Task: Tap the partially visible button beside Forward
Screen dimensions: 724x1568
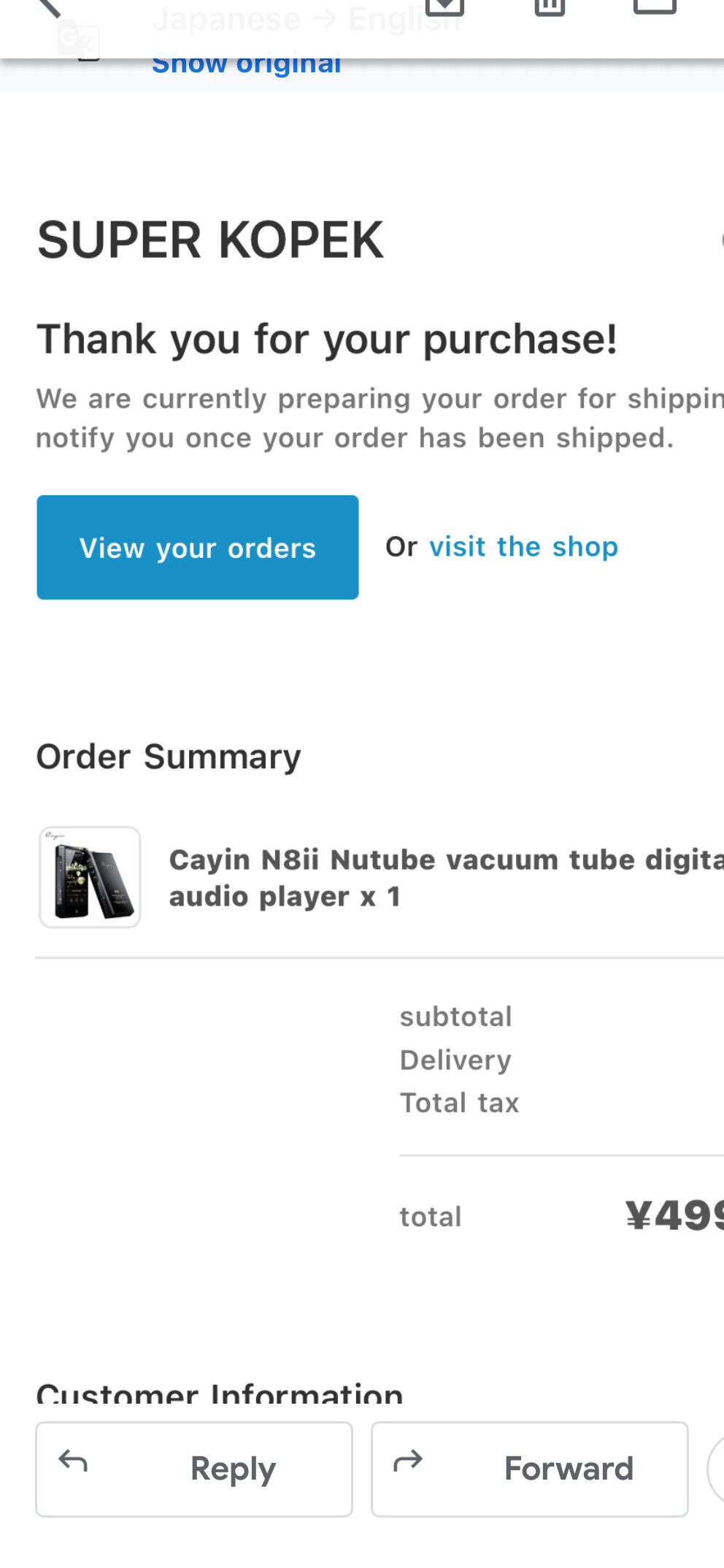Action: (x=715, y=1469)
